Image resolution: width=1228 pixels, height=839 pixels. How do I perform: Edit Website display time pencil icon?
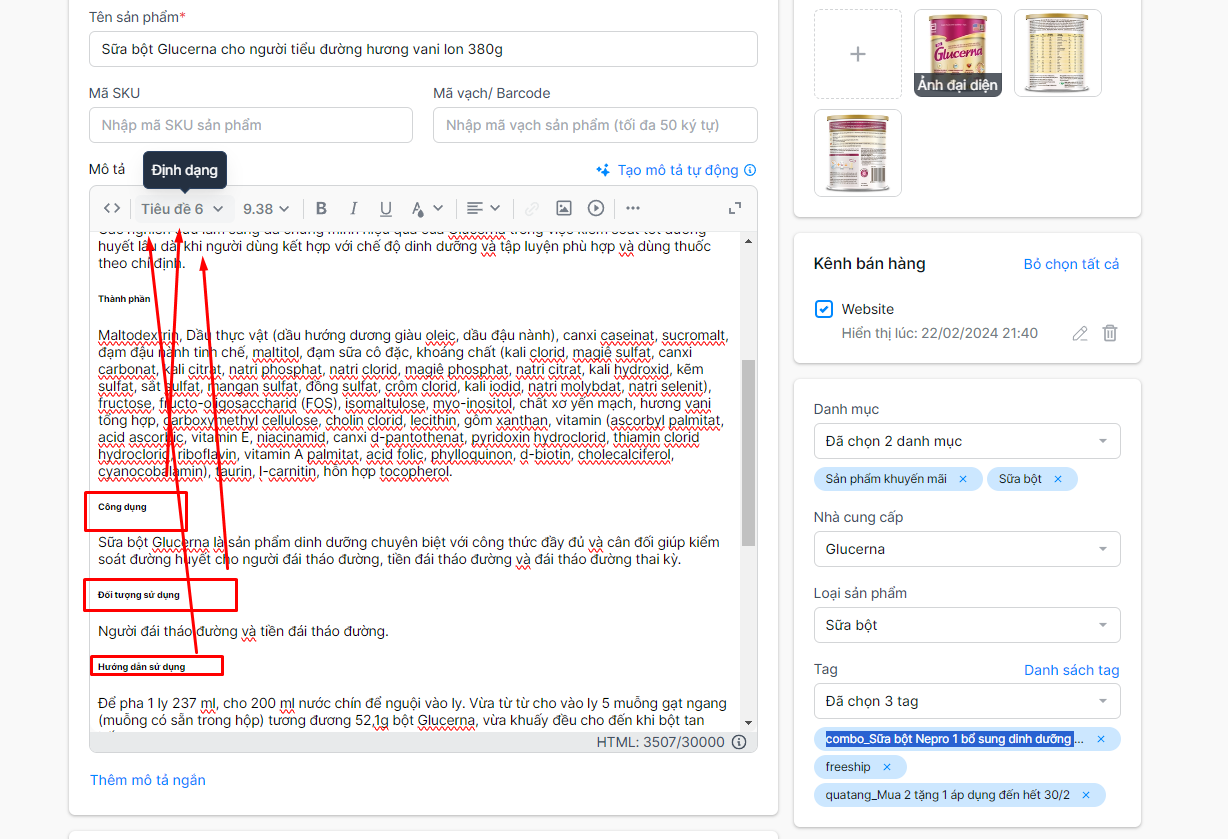tap(1080, 333)
